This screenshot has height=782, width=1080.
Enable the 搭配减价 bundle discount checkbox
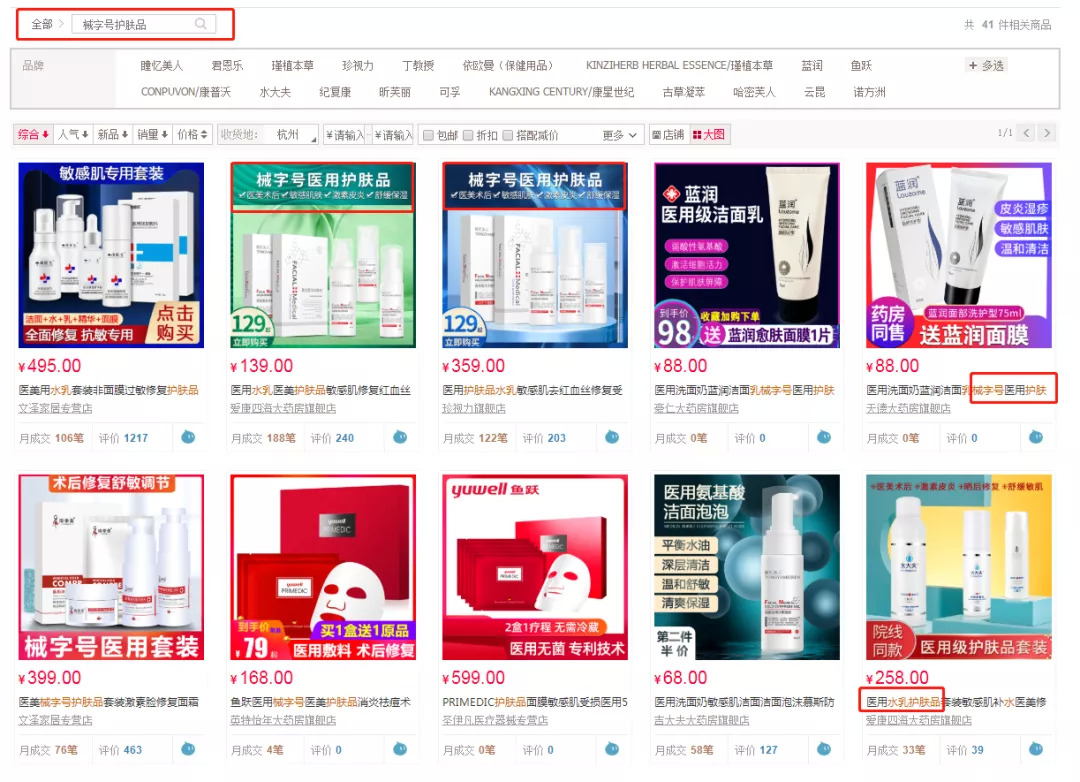tap(508, 135)
